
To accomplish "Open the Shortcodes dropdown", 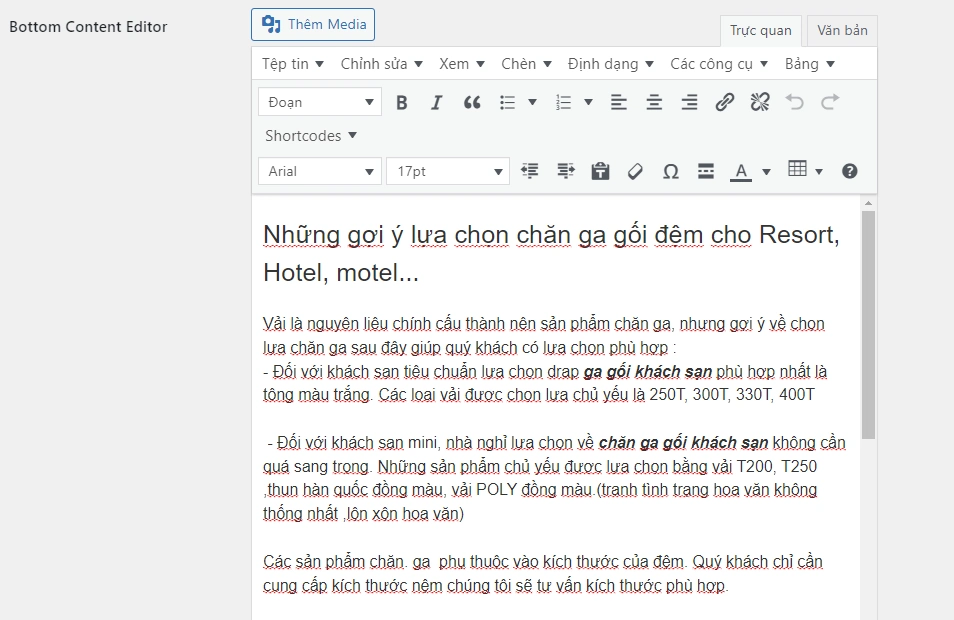I will point(310,136).
